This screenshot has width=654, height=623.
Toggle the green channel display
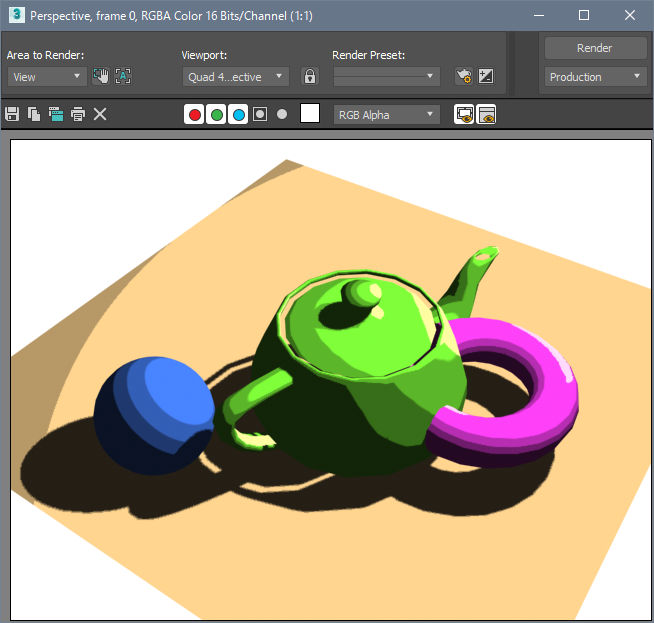(x=216, y=114)
